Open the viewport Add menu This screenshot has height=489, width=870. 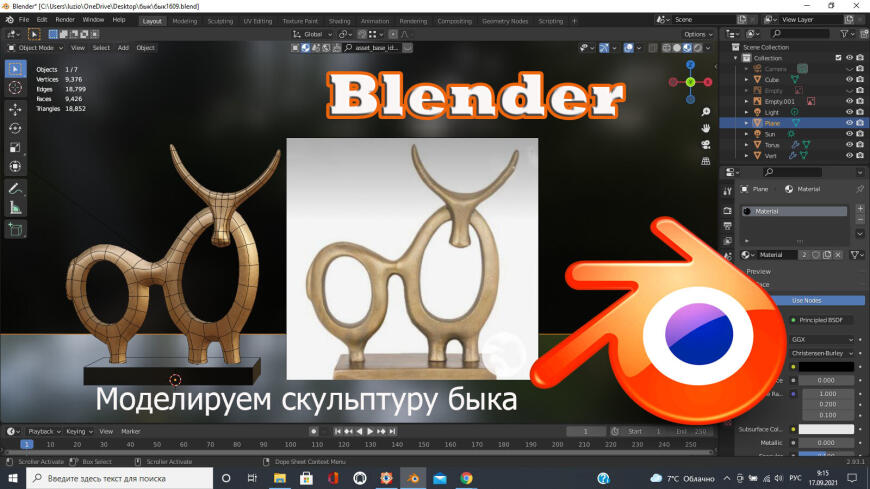pyautogui.click(x=123, y=48)
